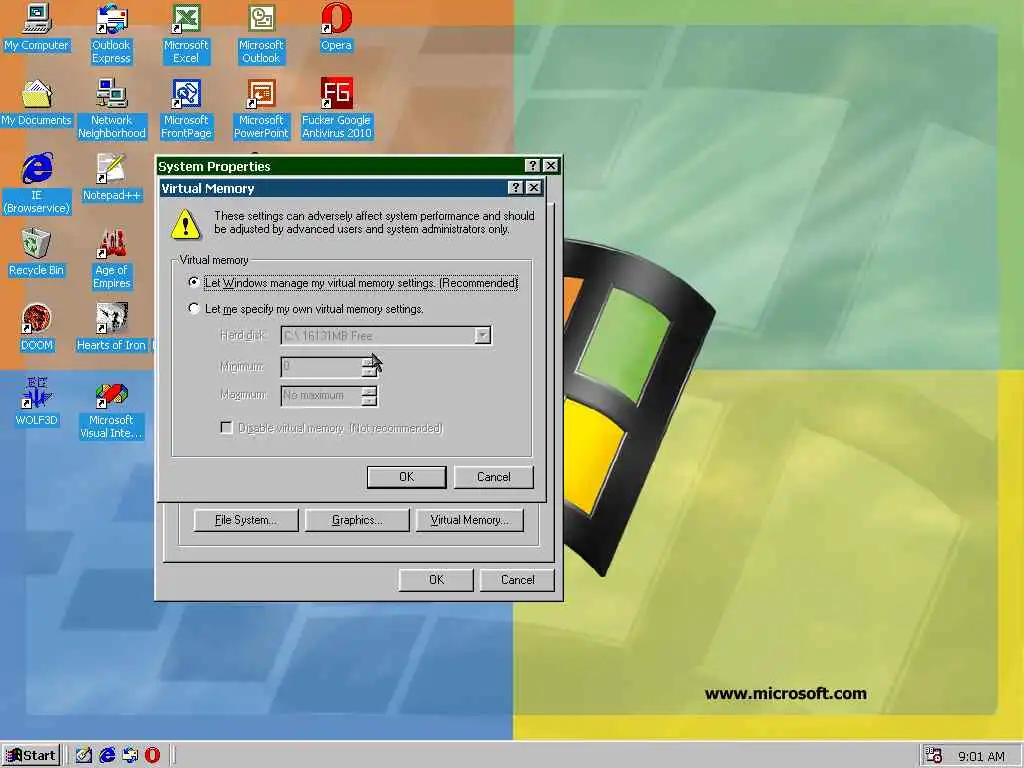Open the Start menu
Screen dimensions: 1024x768
pos(31,756)
